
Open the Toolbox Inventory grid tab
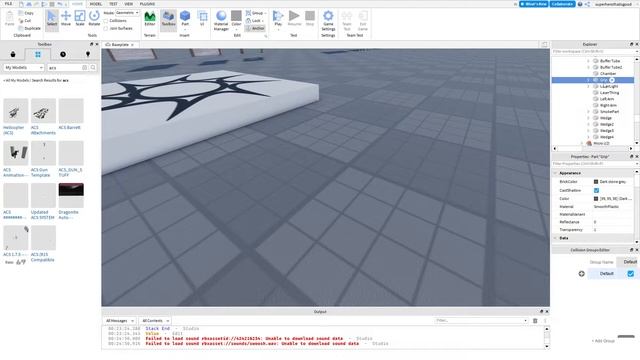[38, 54]
